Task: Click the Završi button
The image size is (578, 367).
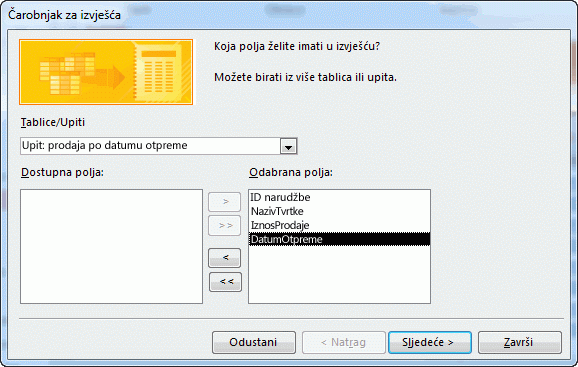Action: (520, 342)
